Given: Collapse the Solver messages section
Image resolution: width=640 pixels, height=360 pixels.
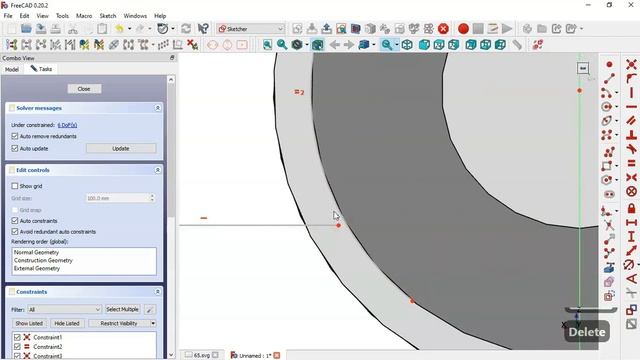Looking at the screenshot, I should 158,108.
